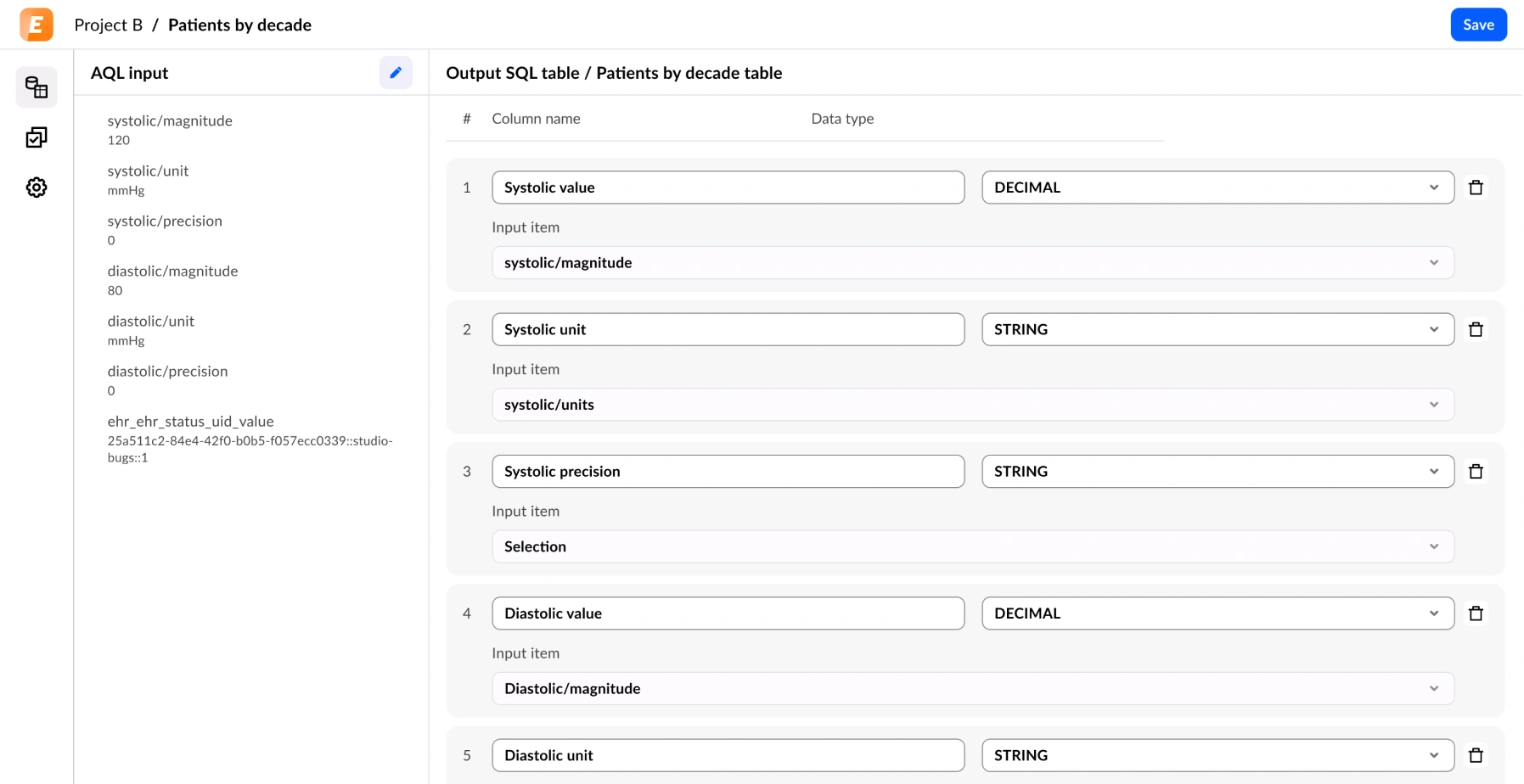Click the orange E app logo
The image size is (1524, 784).
pos(37,25)
